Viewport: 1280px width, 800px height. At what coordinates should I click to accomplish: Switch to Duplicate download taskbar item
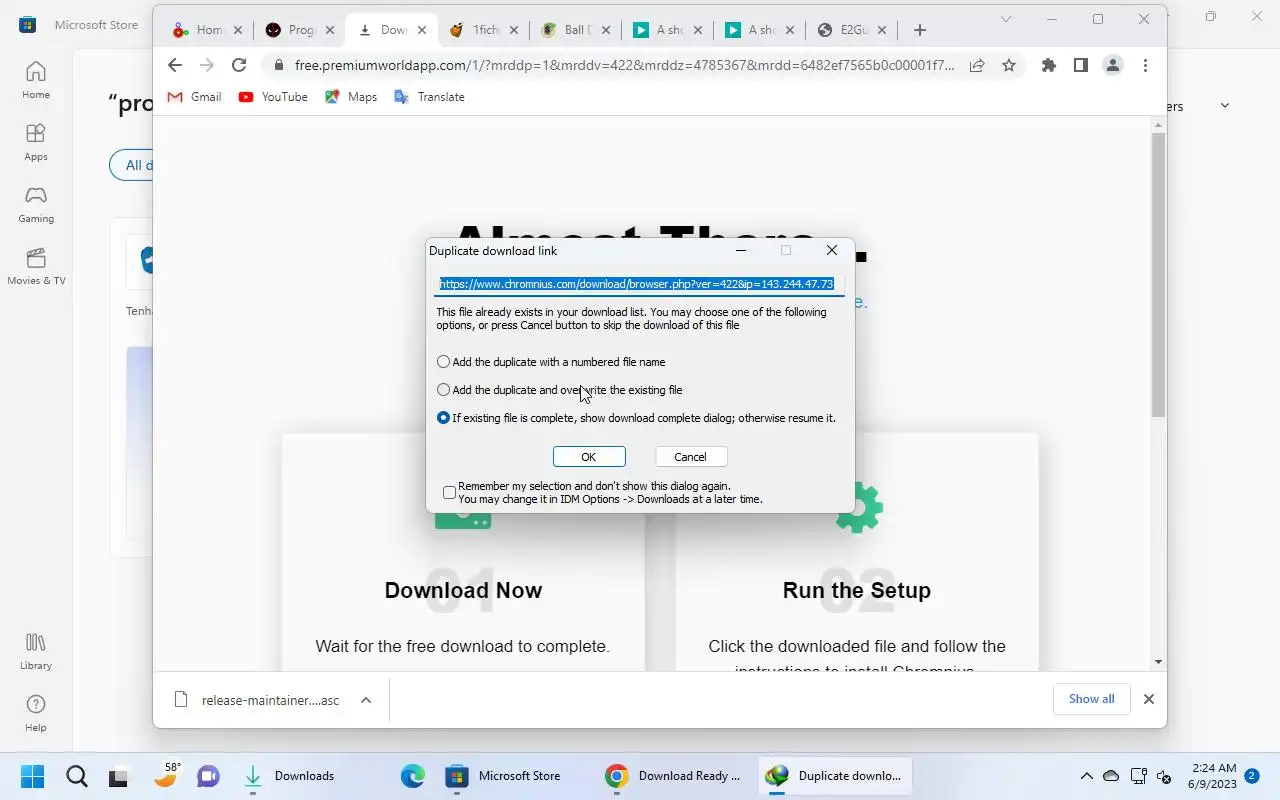tap(835, 776)
